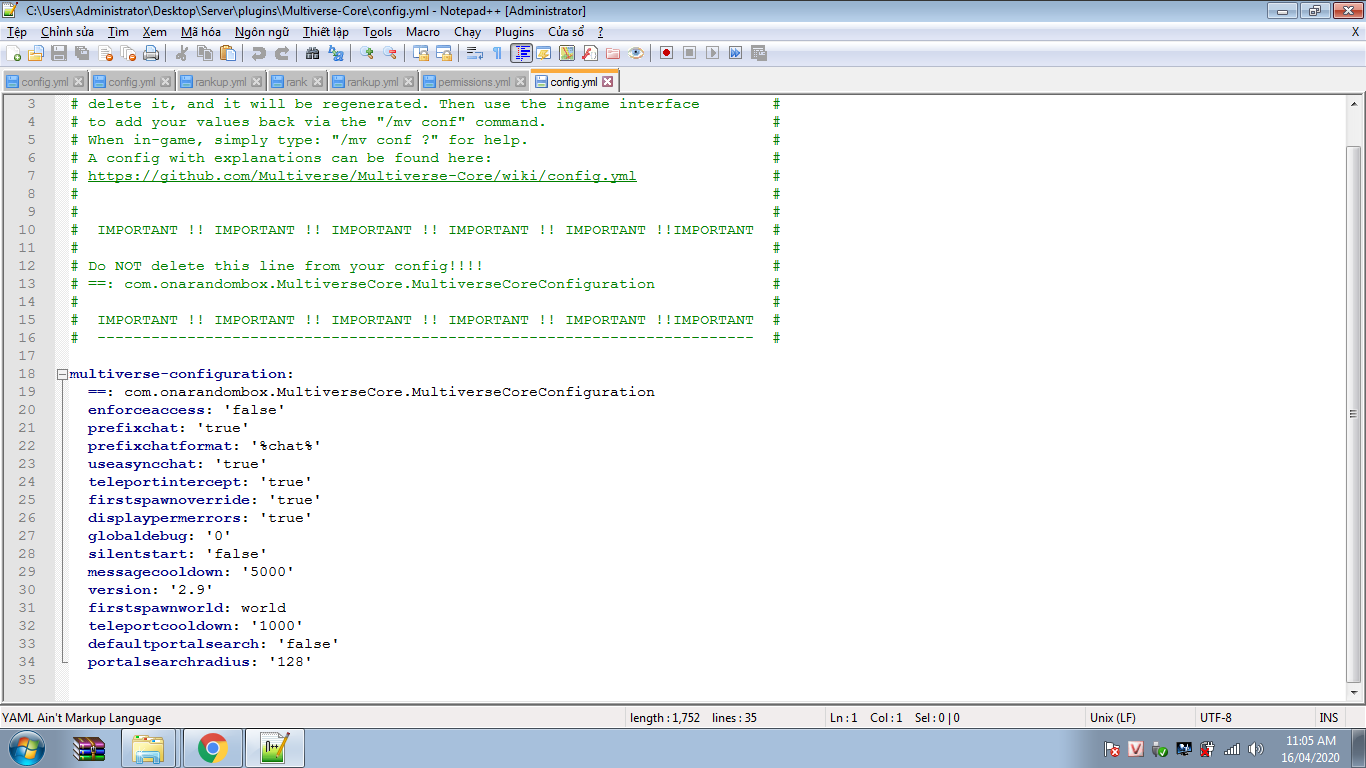The width and height of the screenshot is (1366, 768).
Task: Open Windows Explorer from the taskbar
Action: [x=150, y=748]
